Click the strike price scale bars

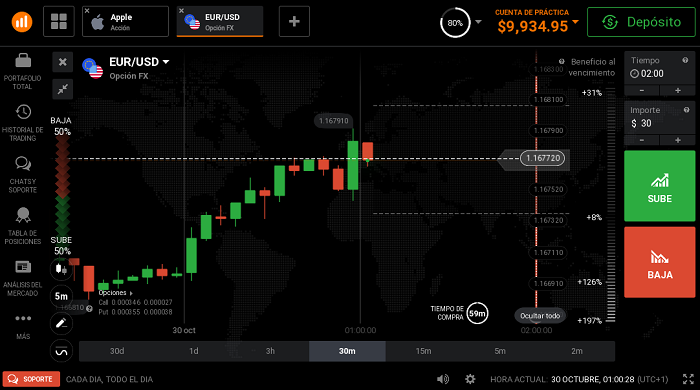611,205
